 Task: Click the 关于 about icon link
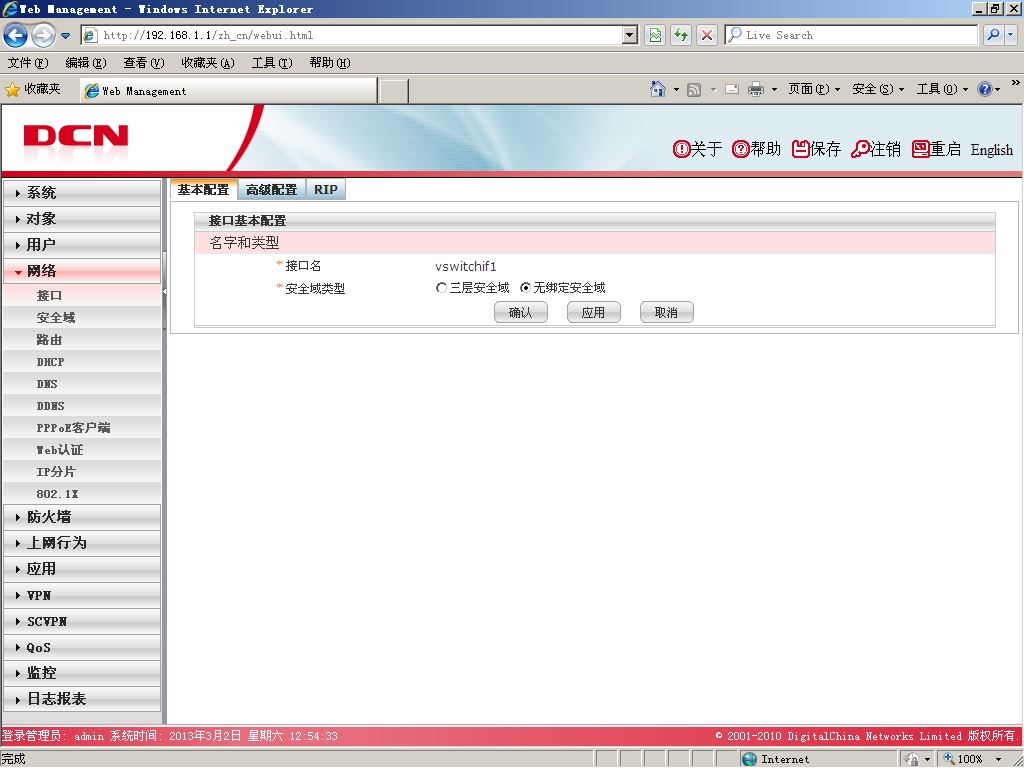pos(697,150)
